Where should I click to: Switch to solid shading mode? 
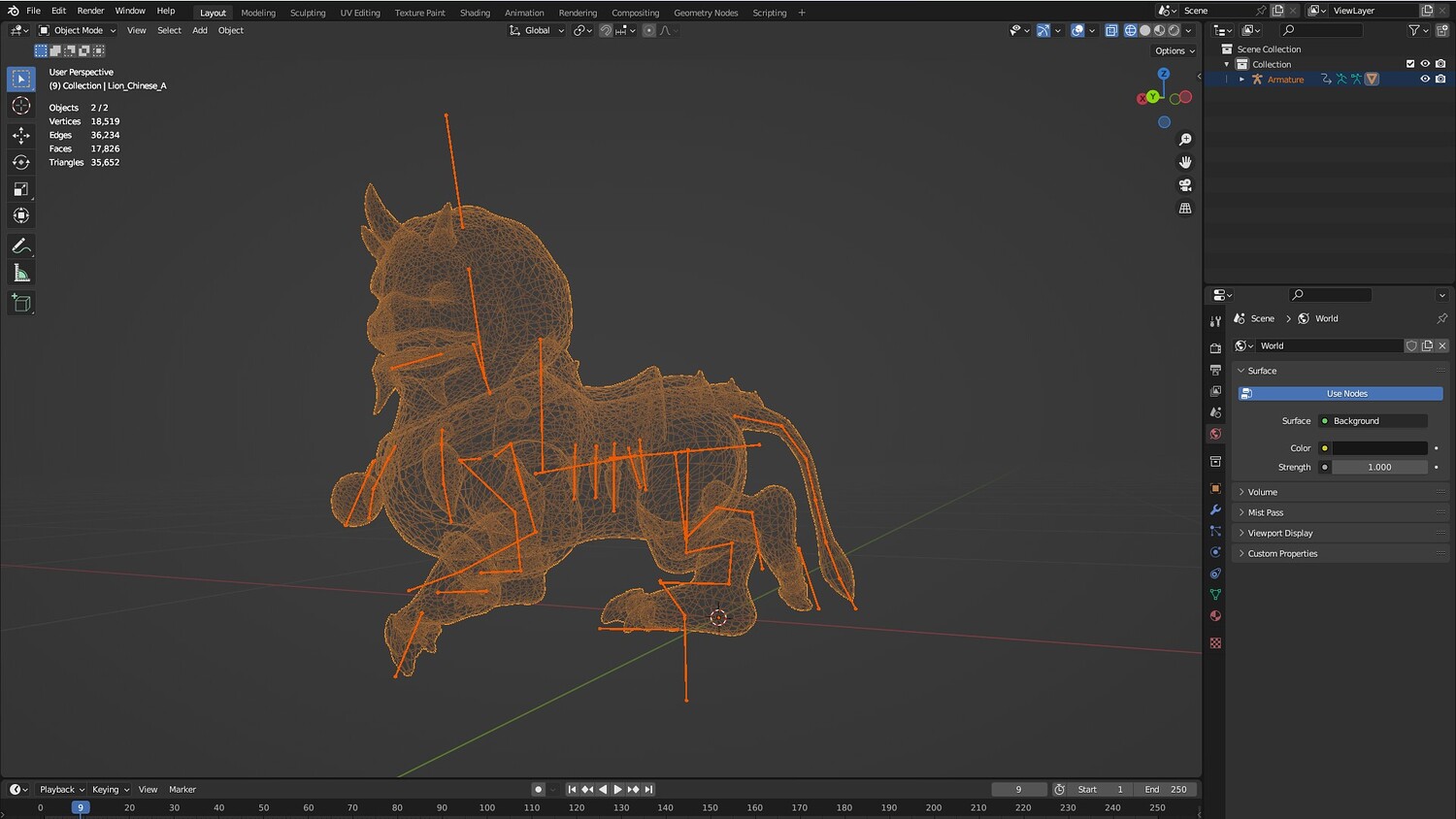click(x=1145, y=30)
